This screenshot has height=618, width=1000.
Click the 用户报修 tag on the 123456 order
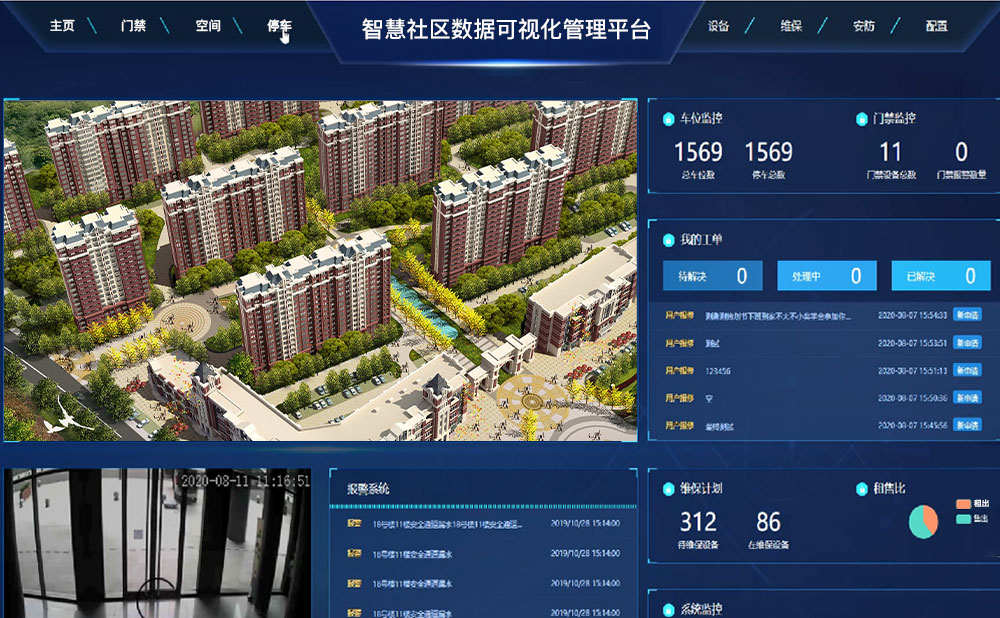678,371
